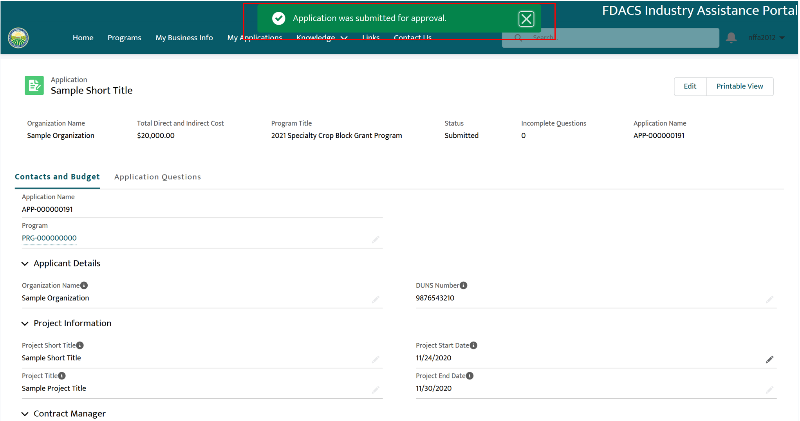Open Programs in the navigation bar
The width and height of the screenshot is (800, 421).
(x=124, y=38)
